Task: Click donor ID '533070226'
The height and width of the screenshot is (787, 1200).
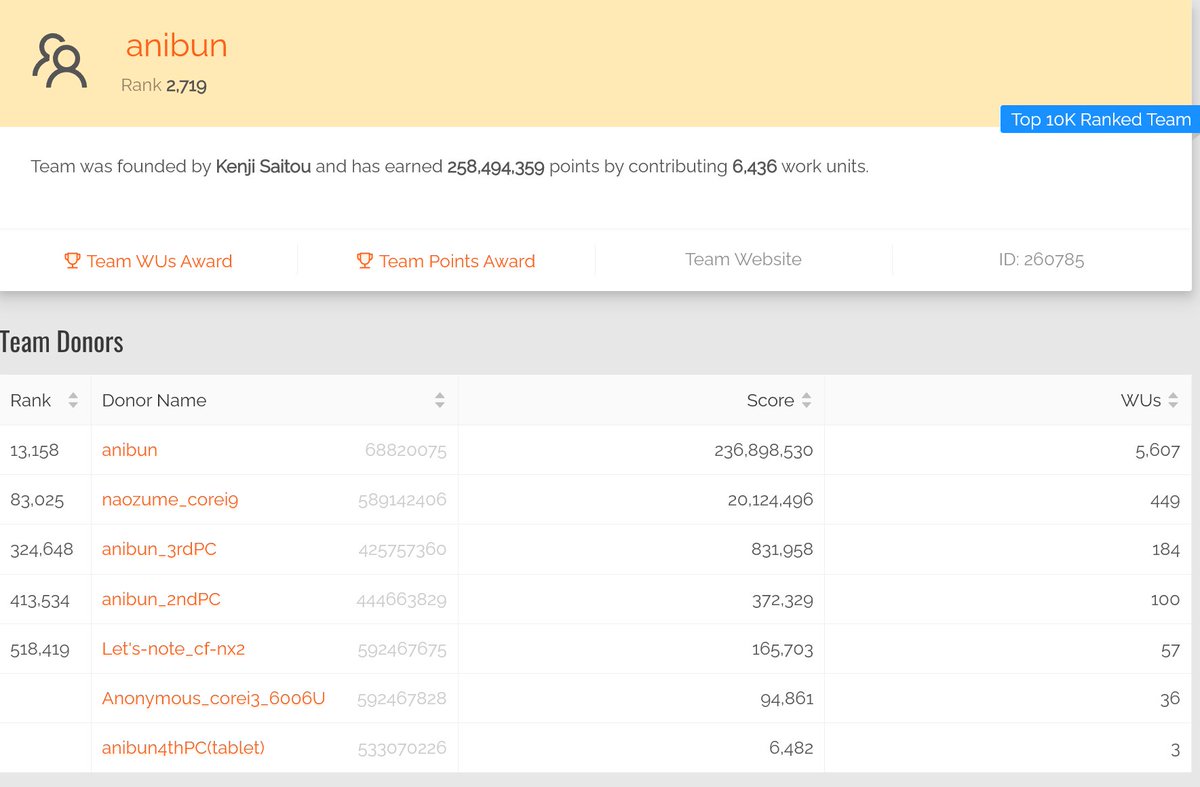Action: (x=402, y=748)
